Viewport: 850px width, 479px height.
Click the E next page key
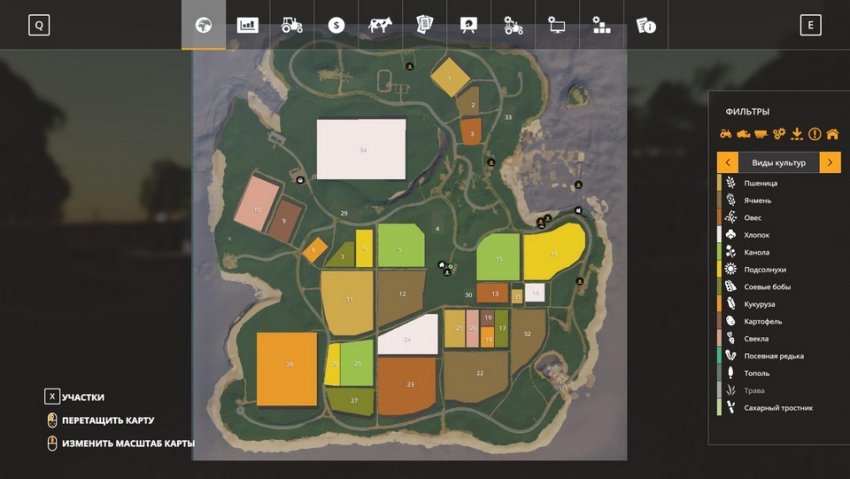point(810,25)
